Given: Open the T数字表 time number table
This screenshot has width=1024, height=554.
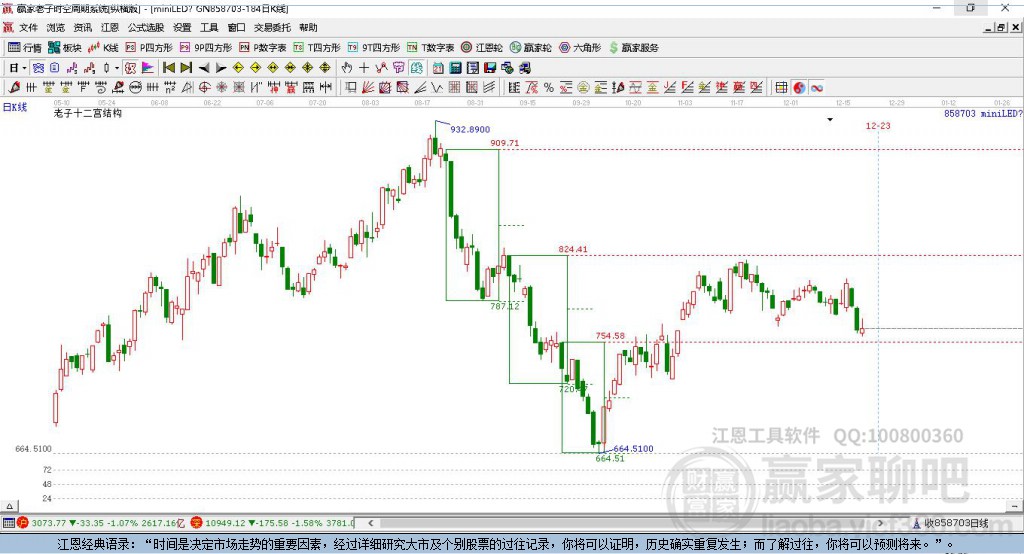Looking at the screenshot, I should click(430, 48).
